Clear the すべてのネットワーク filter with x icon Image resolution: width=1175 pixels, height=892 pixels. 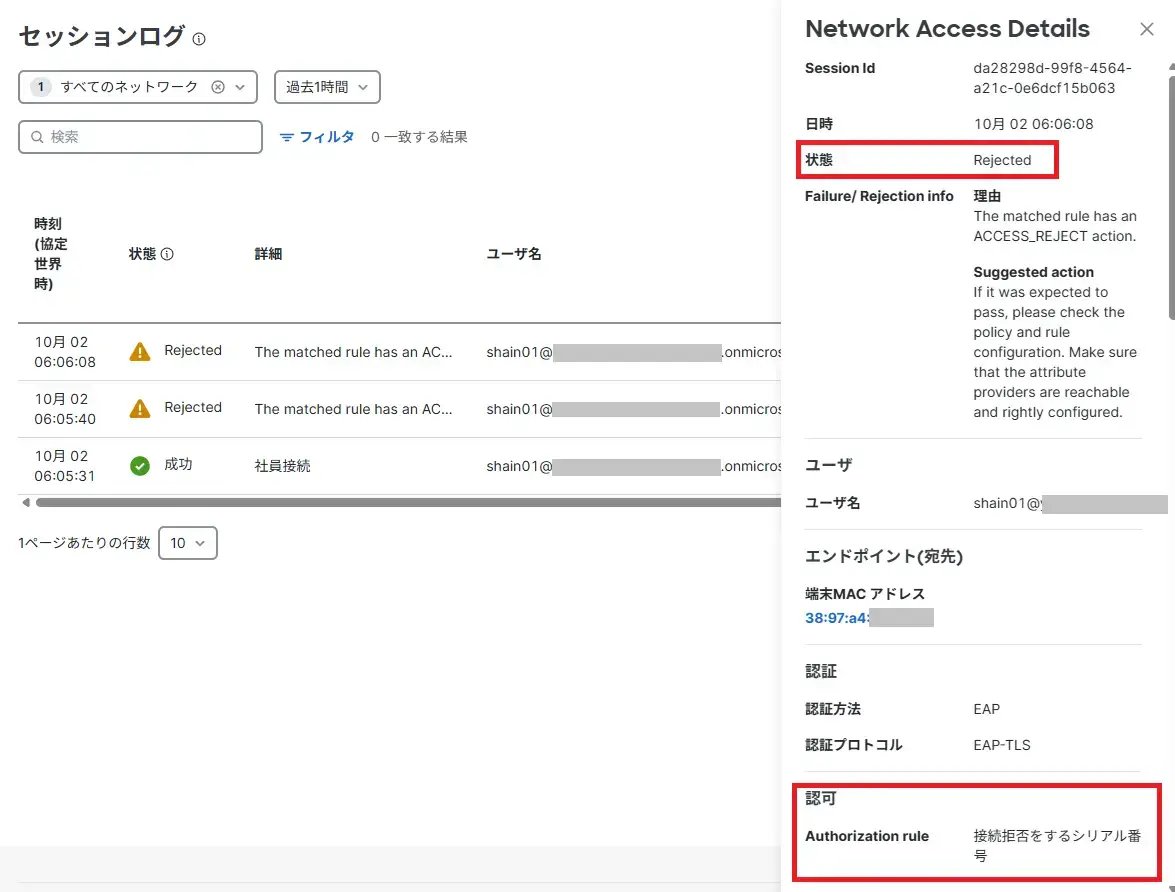click(218, 87)
